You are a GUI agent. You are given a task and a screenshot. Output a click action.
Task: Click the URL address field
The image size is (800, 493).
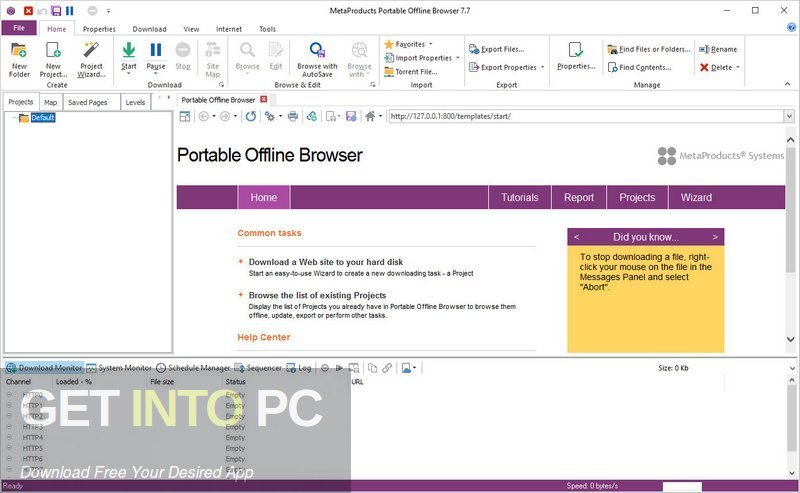point(586,116)
